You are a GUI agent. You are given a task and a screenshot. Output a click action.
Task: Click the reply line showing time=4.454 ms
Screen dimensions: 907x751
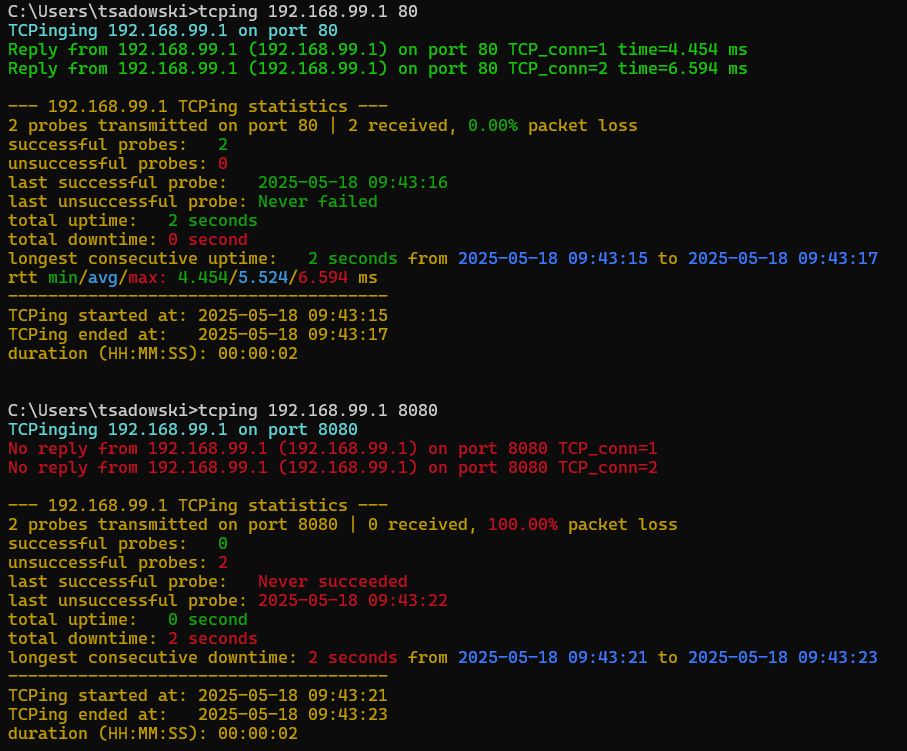pos(377,50)
